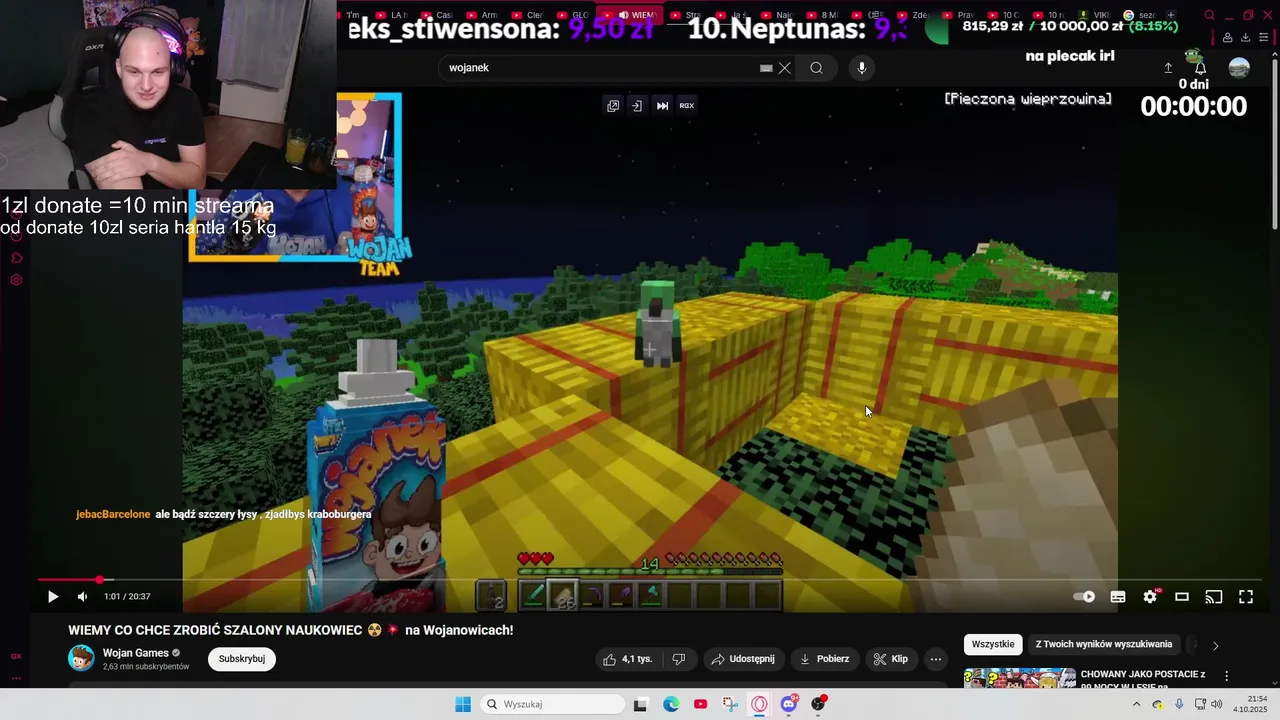Open Discord from the taskbar
1280x720 pixels.
tap(789, 704)
